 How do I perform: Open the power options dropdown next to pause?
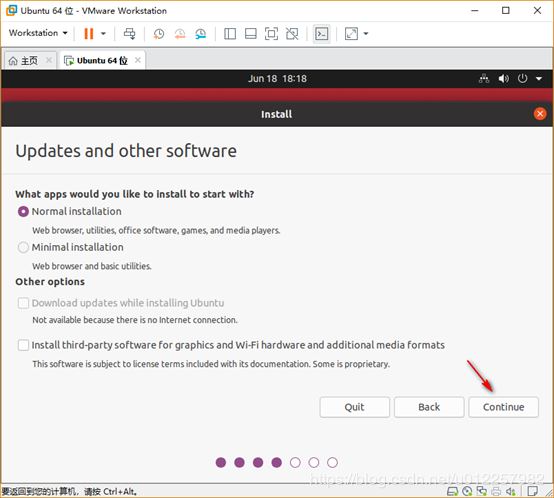pos(104,34)
